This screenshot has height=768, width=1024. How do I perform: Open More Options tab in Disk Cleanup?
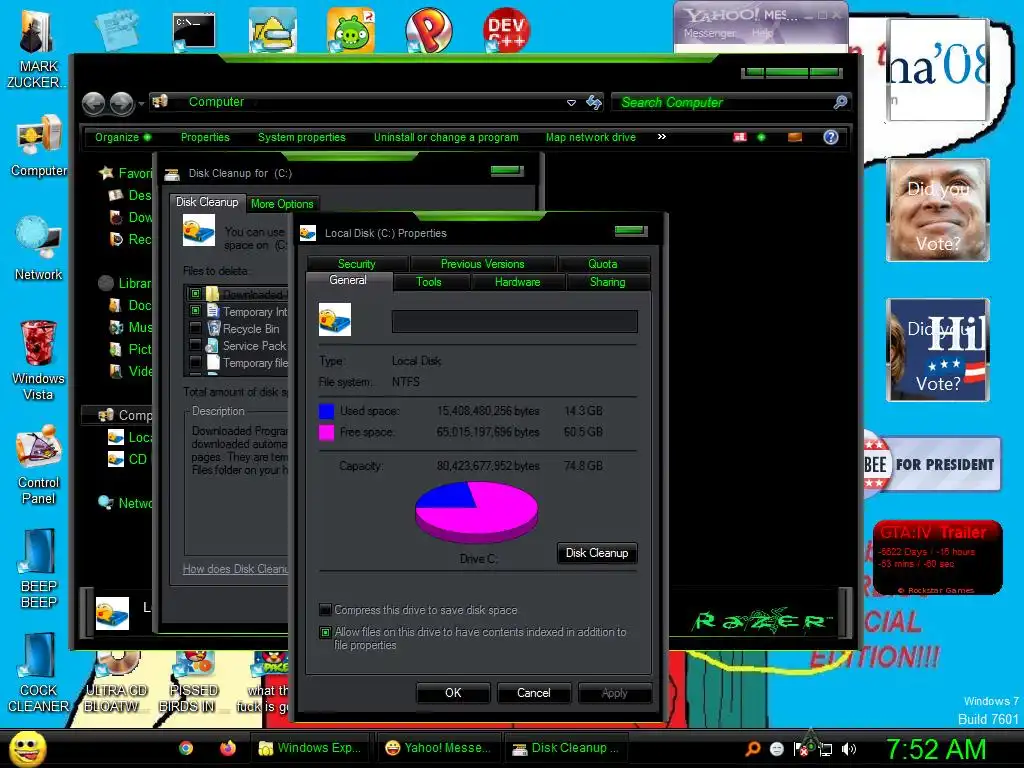point(282,204)
